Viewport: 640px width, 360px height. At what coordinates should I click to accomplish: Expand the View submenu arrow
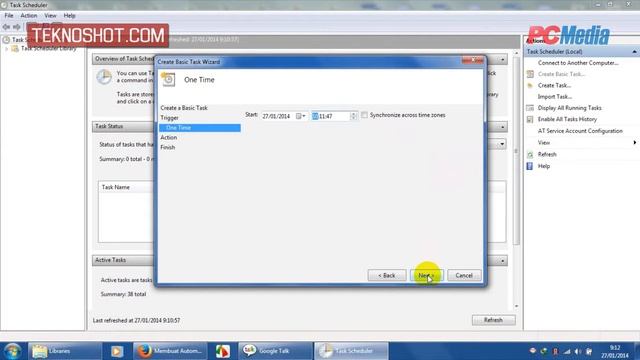(635, 142)
